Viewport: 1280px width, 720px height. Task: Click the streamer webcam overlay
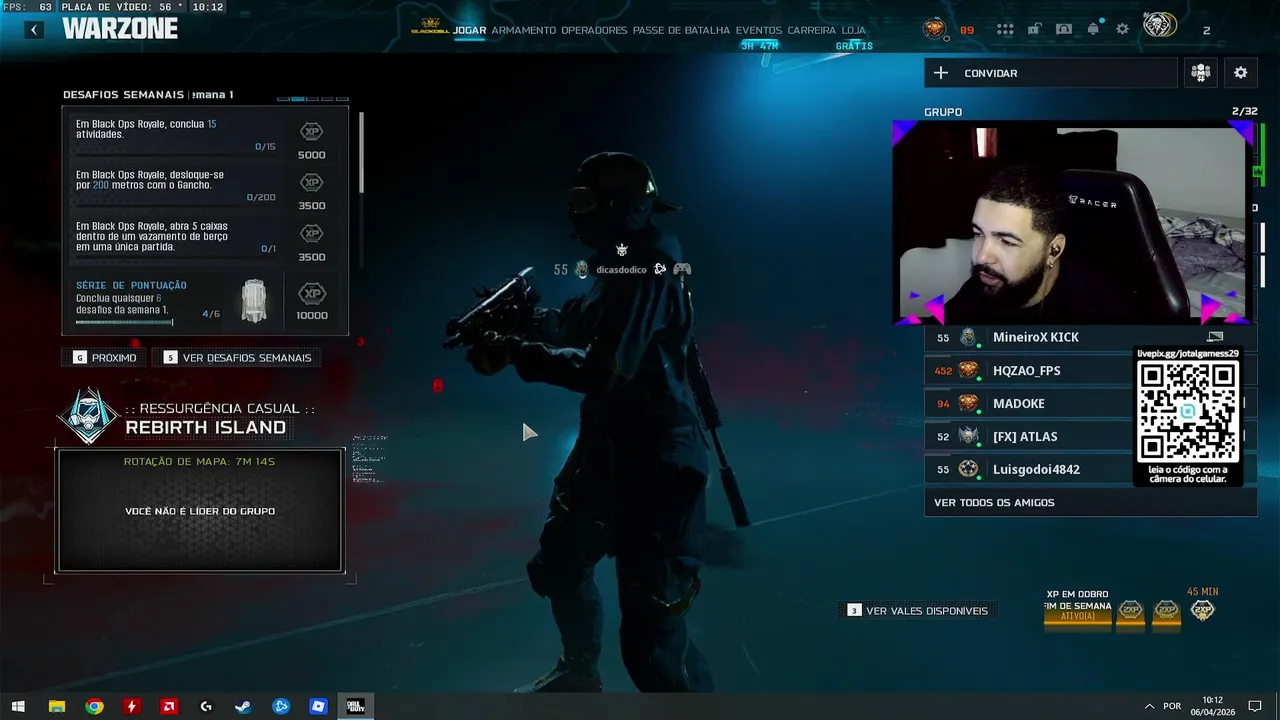pyautogui.click(x=1073, y=223)
